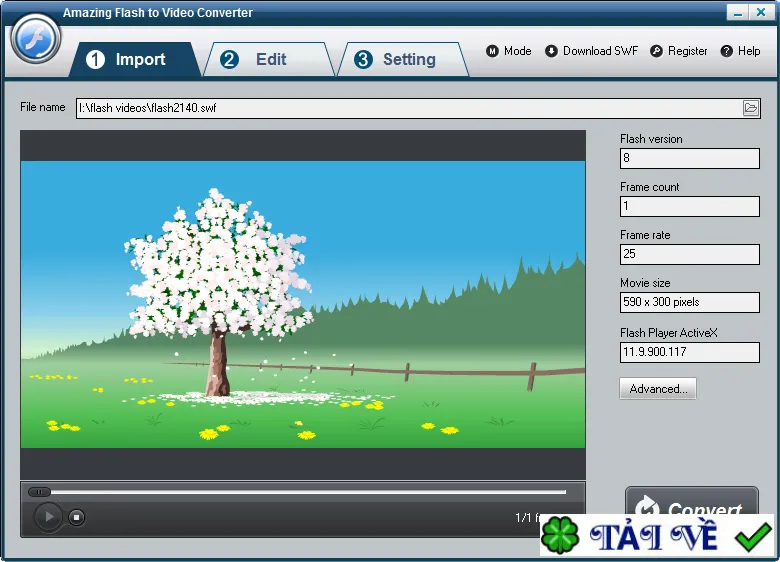Click the Frame rate field
This screenshot has height=562, width=780.
click(x=689, y=254)
